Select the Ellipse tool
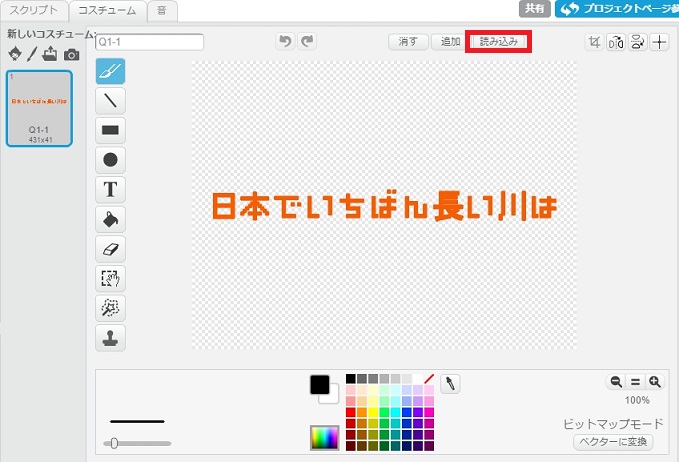 point(110,160)
